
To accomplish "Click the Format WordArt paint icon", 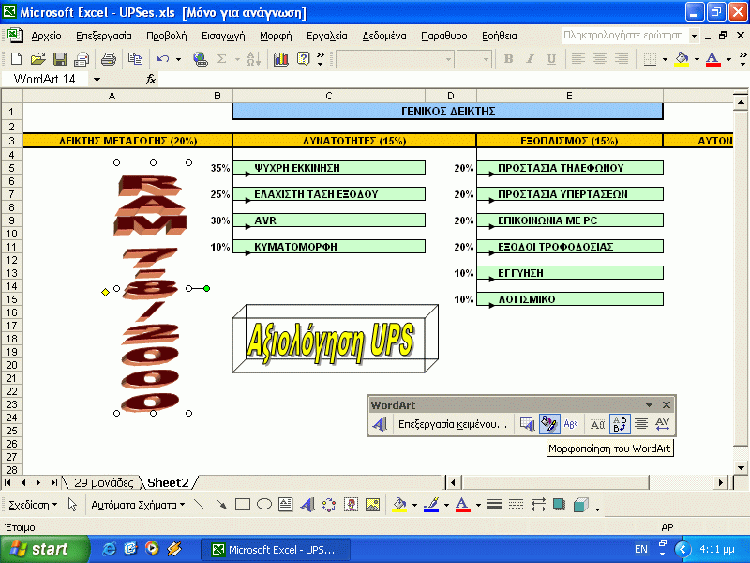I will click(x=549, y=424).
